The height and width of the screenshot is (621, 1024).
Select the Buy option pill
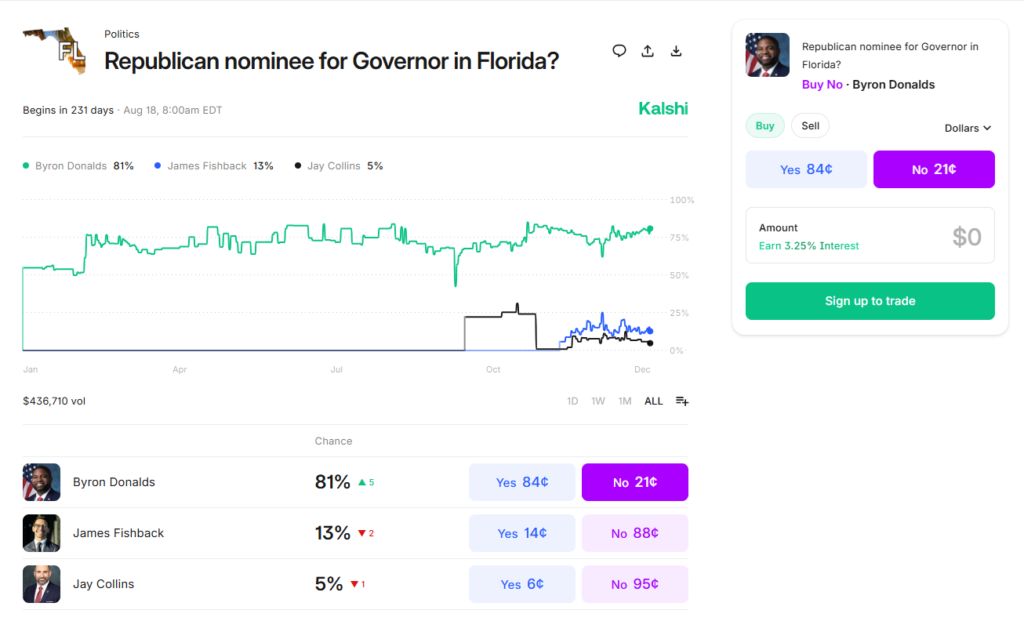pos(765,125)
